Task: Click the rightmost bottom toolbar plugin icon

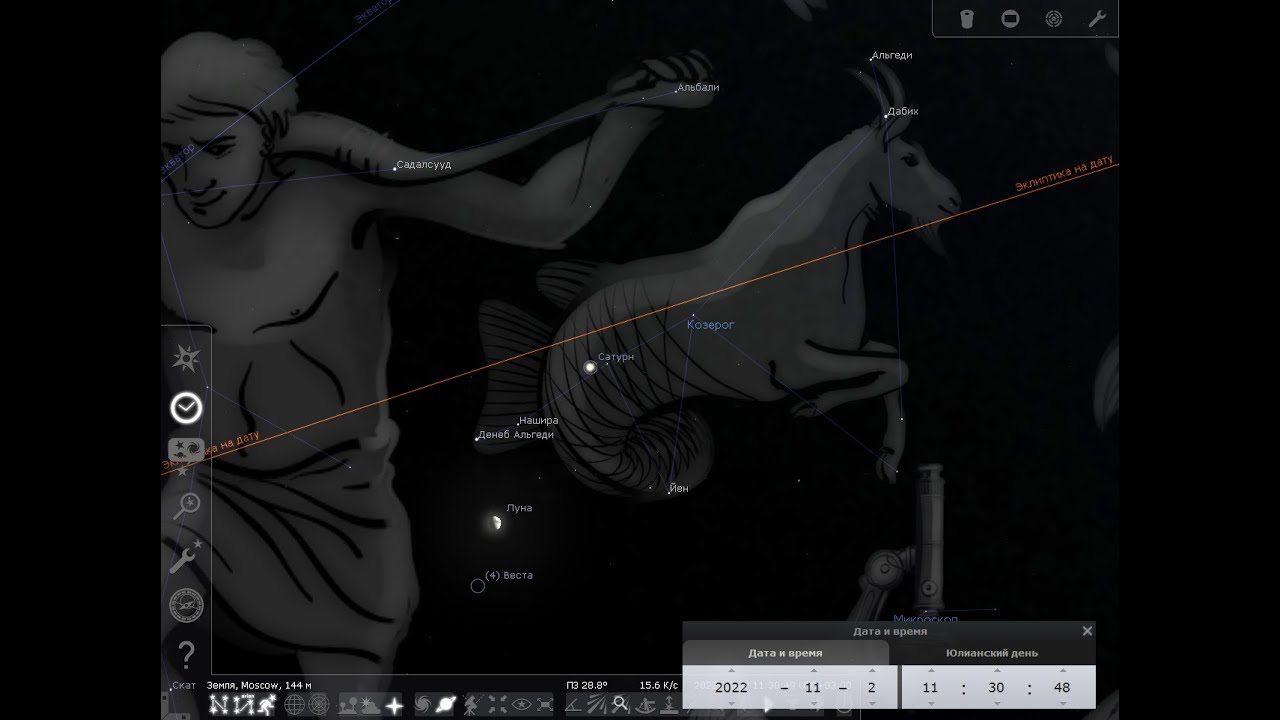Action: [667, 705]
